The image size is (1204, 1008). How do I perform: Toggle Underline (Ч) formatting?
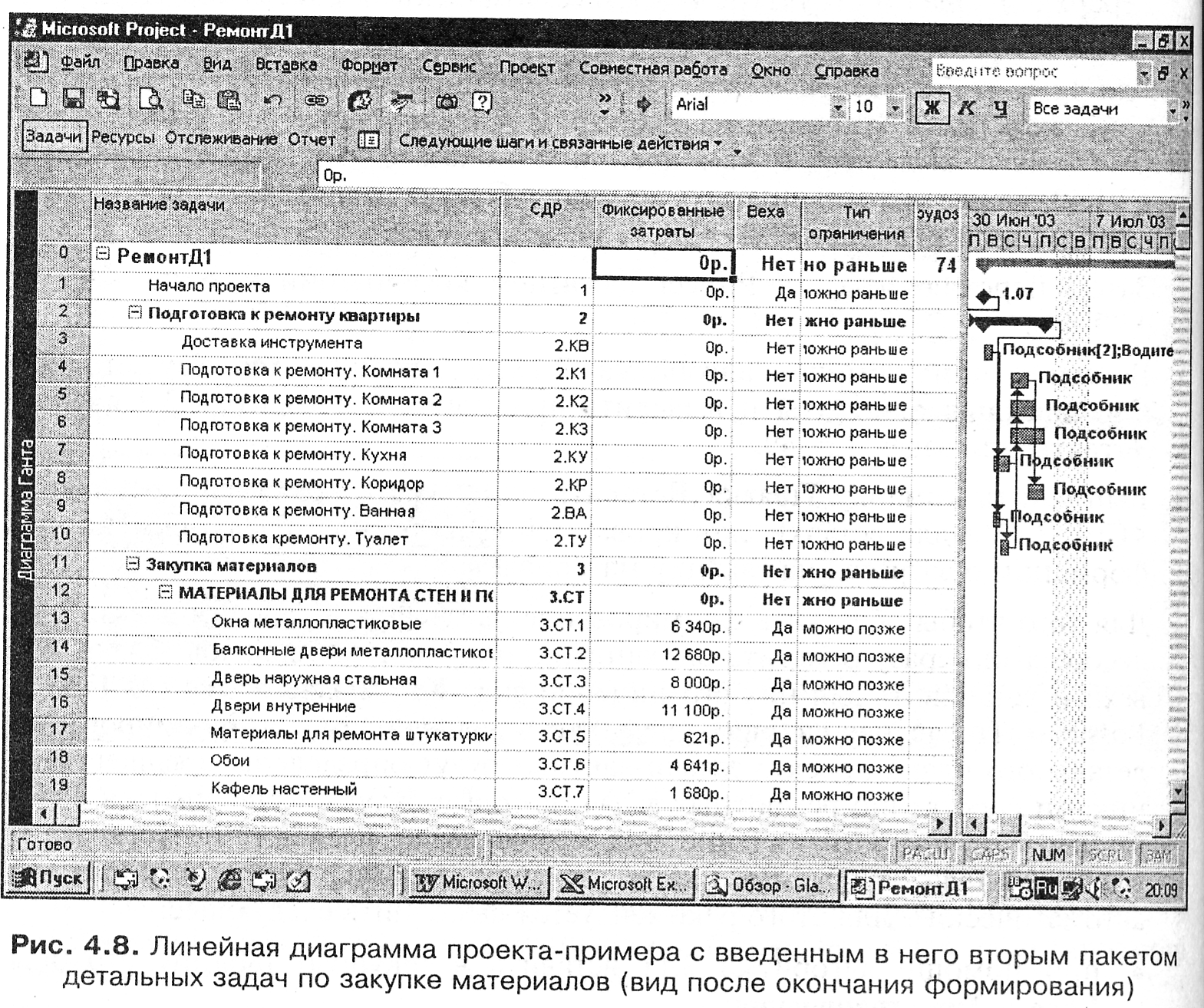(1001, 108)
